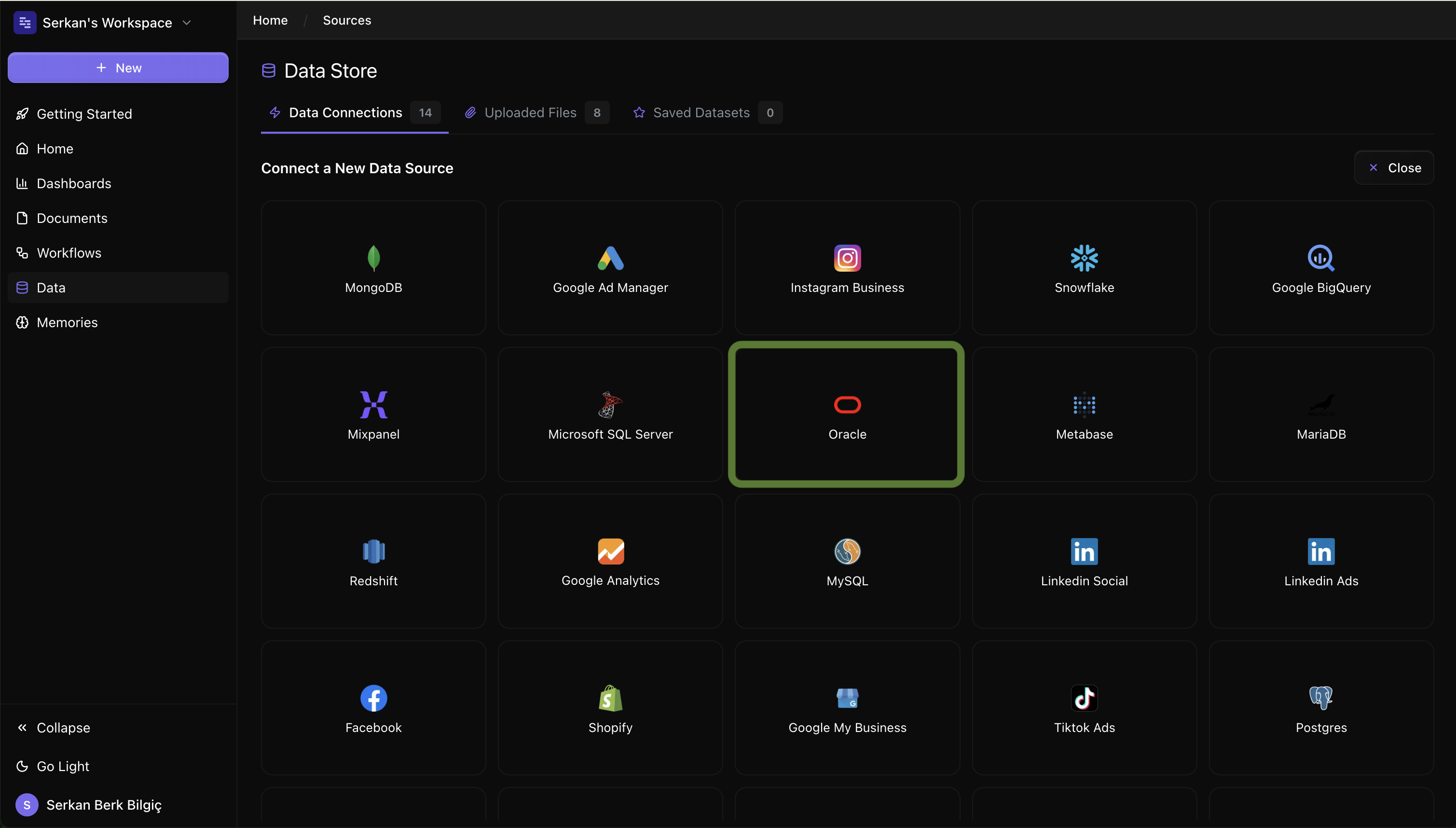Select the Facebook logo

coord(373,698)
